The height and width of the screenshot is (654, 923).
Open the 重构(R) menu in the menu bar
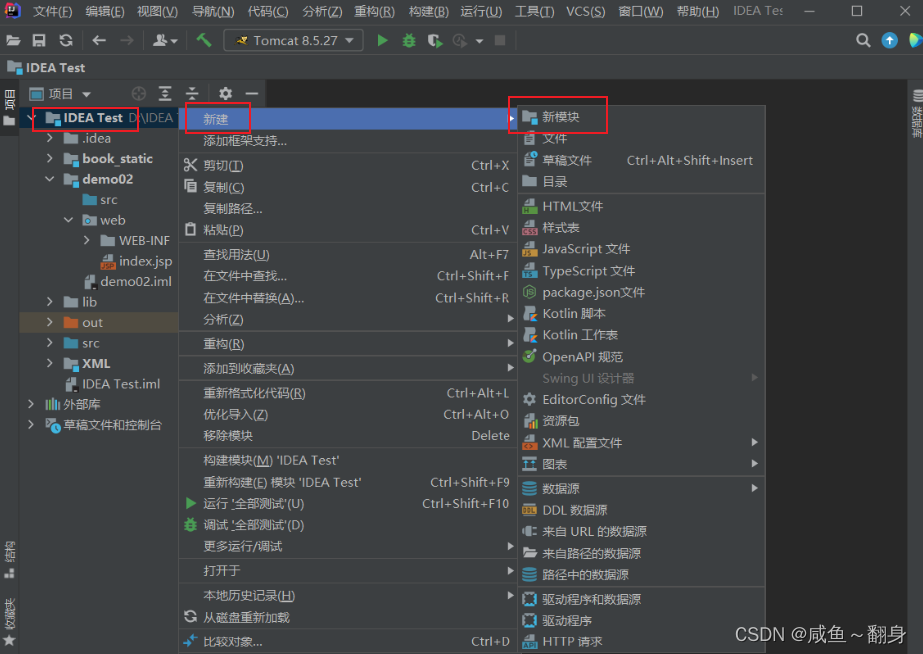[x=374, y=11]
